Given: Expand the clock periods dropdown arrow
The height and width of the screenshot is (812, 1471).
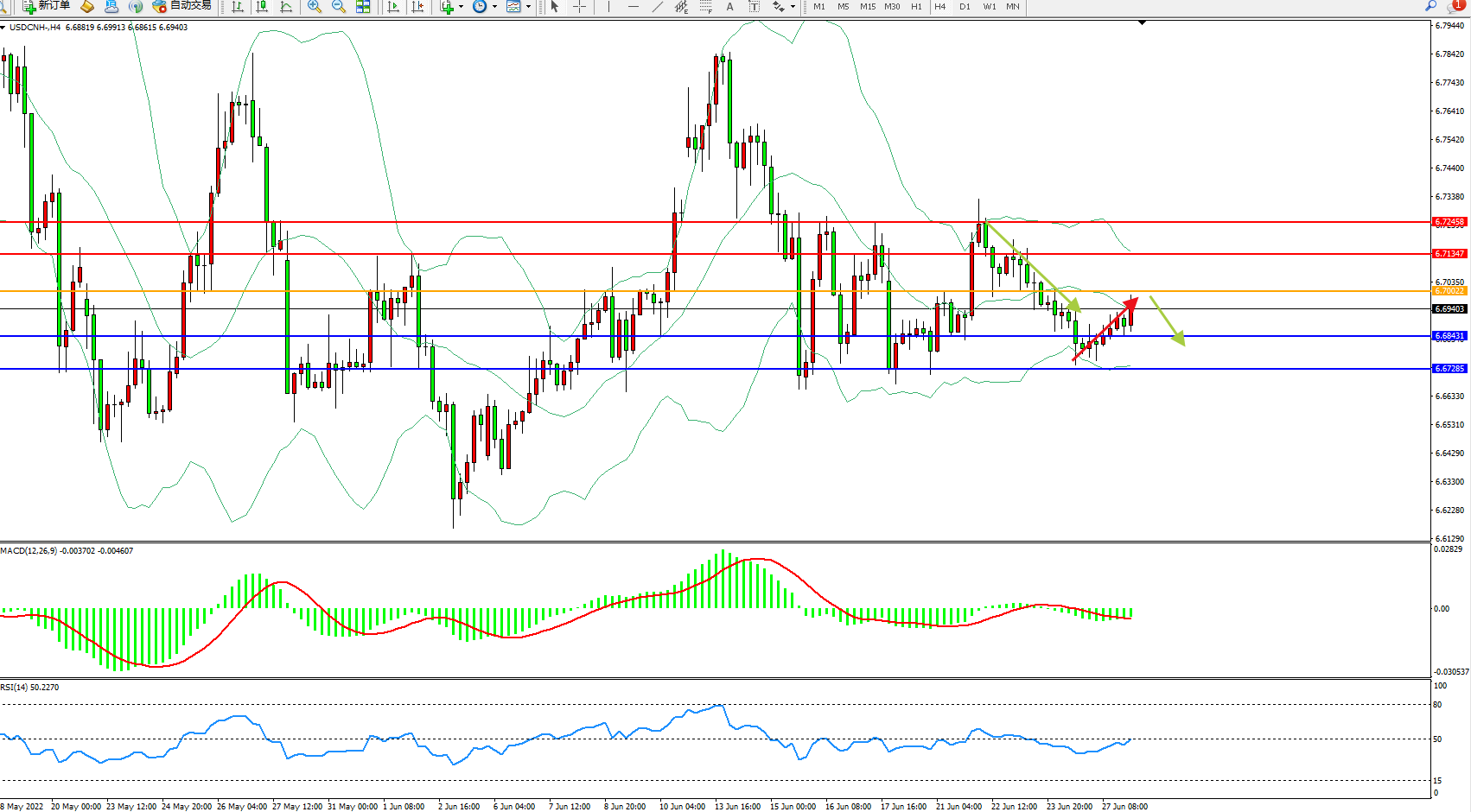Looking at the screenshot, I should click(494, 6).
